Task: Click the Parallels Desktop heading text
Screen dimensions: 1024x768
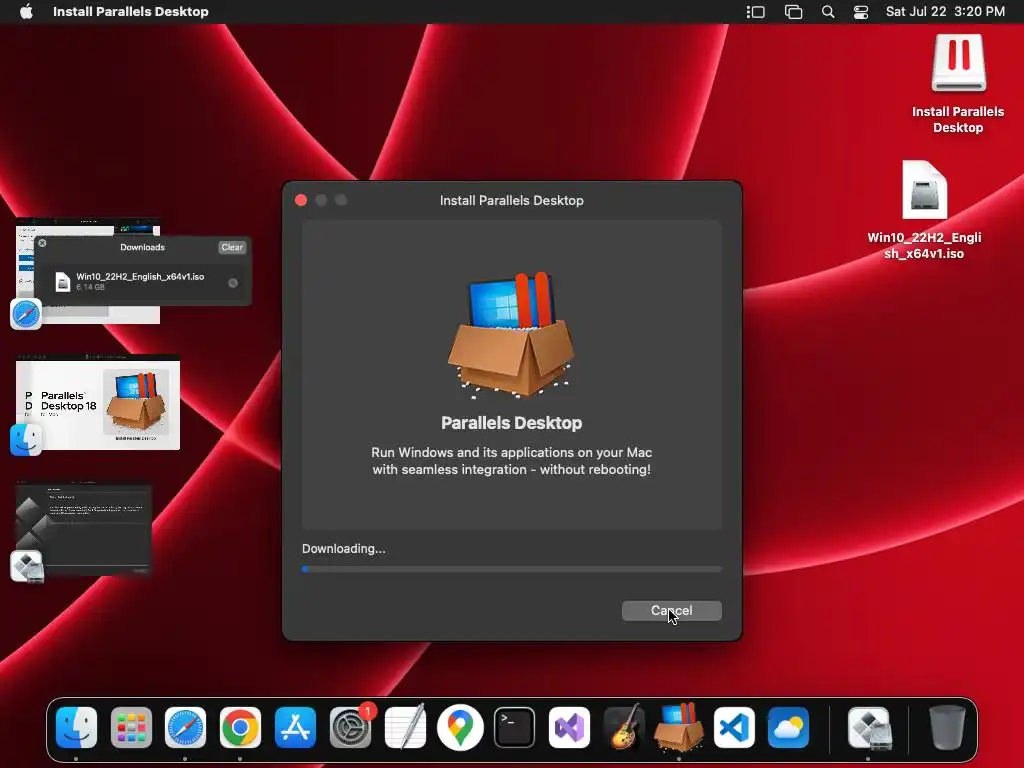Action: pyautogui.click(x=511, y=423)
